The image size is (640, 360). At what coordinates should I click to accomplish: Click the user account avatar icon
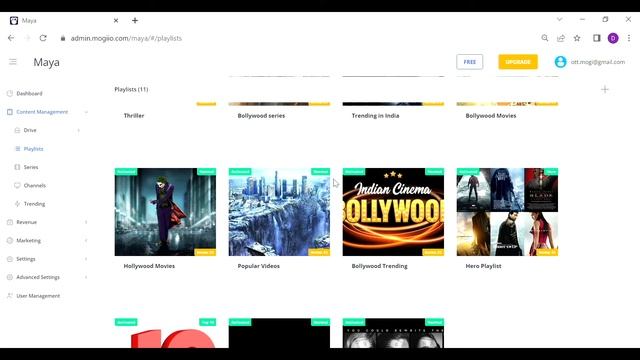560,62
